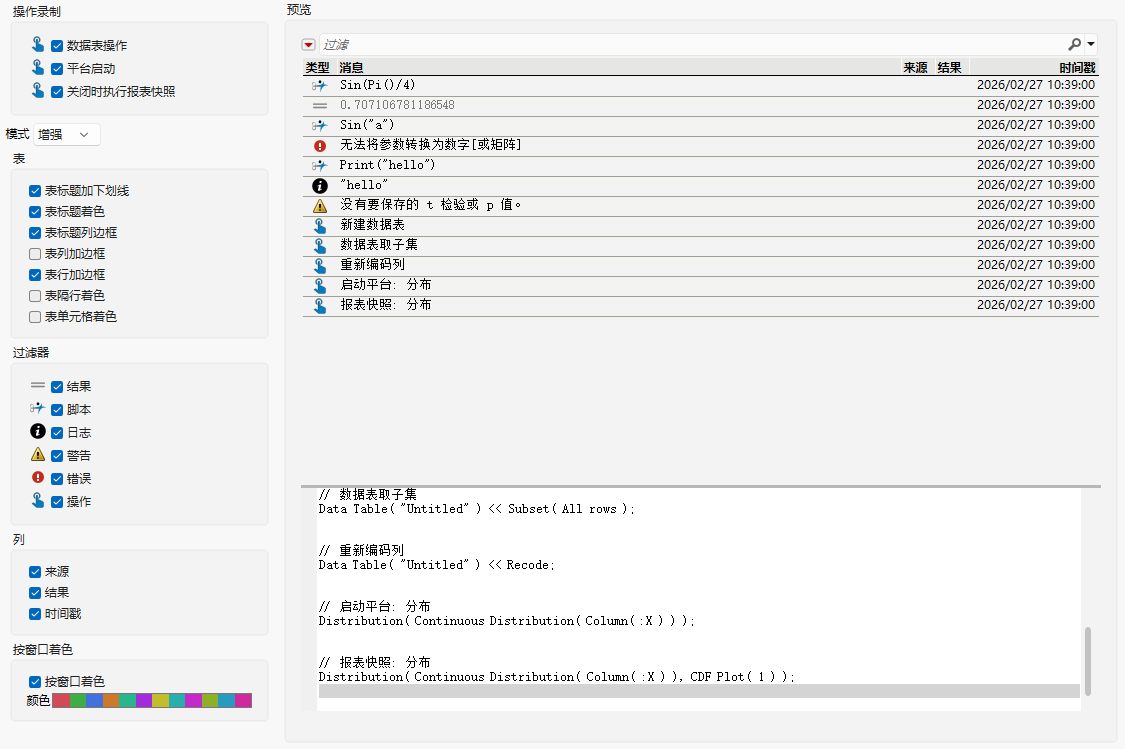Click the 过滤 filter input field

692,44
